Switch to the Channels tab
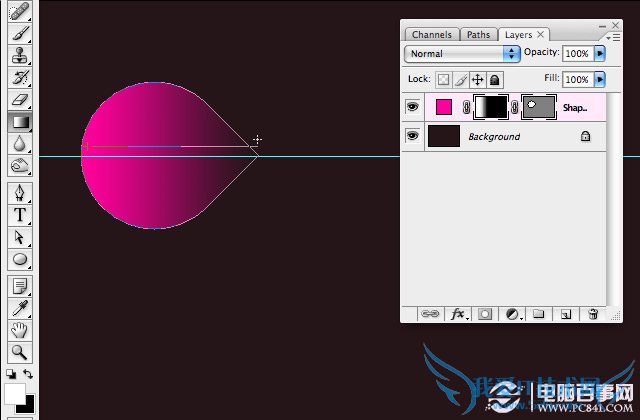 (x=432, y=35)
